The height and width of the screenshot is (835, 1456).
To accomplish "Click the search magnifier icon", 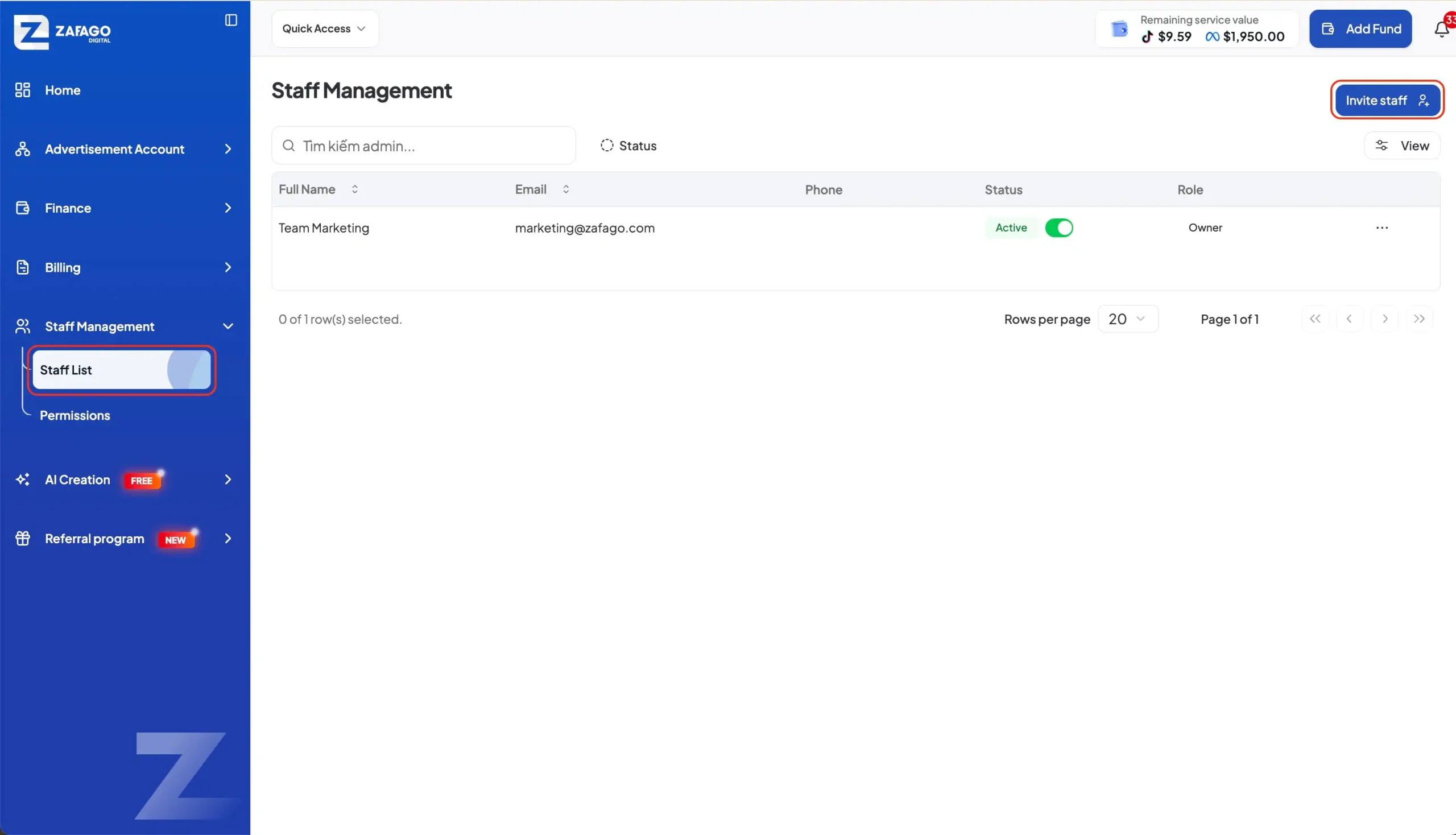I will pyautogui.click(x=288, y=146).
